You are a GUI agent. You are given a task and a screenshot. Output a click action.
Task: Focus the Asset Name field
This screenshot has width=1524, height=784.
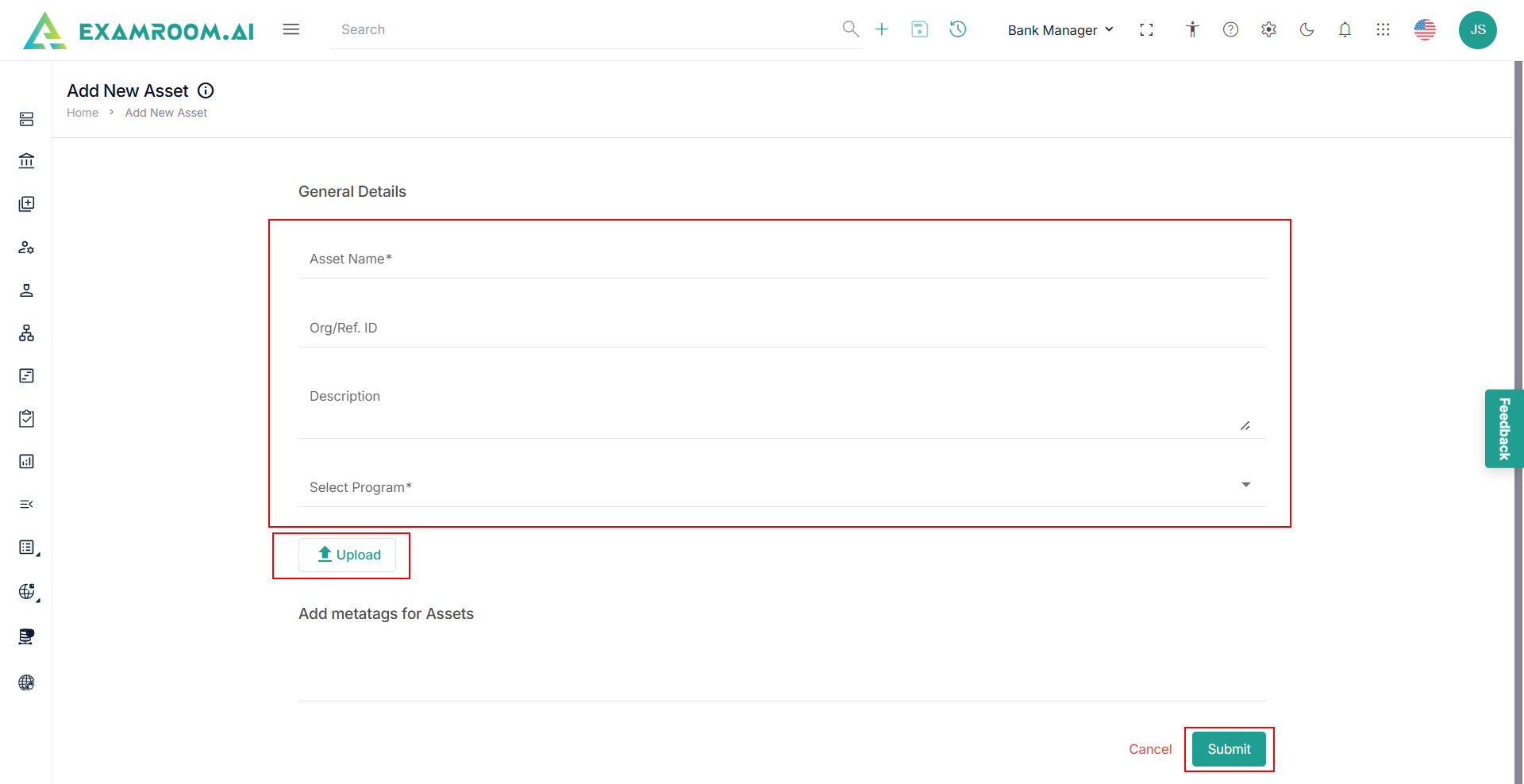(x=782, y=259)
